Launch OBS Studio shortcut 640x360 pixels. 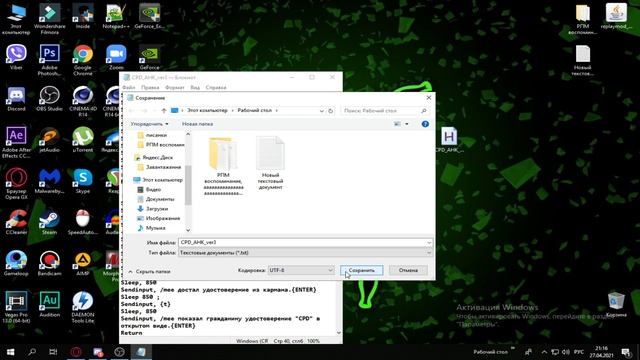click(x=49, y=99)
